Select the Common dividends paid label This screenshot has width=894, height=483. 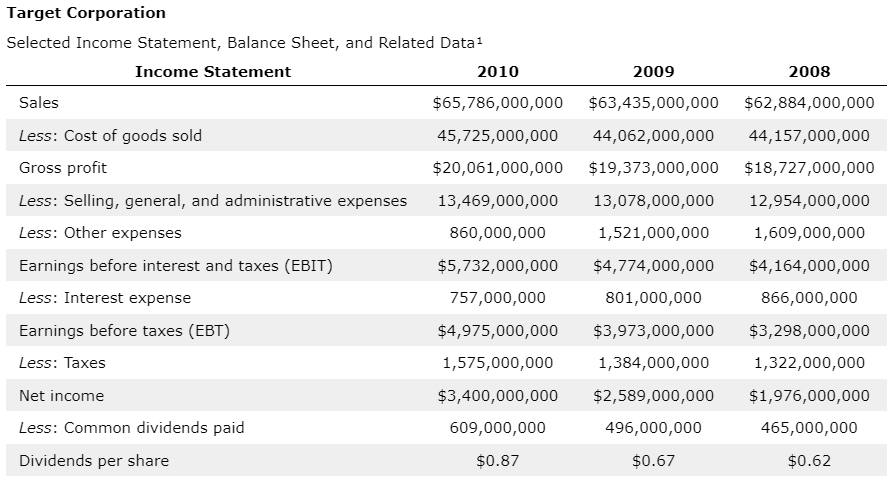click(132, 428)
